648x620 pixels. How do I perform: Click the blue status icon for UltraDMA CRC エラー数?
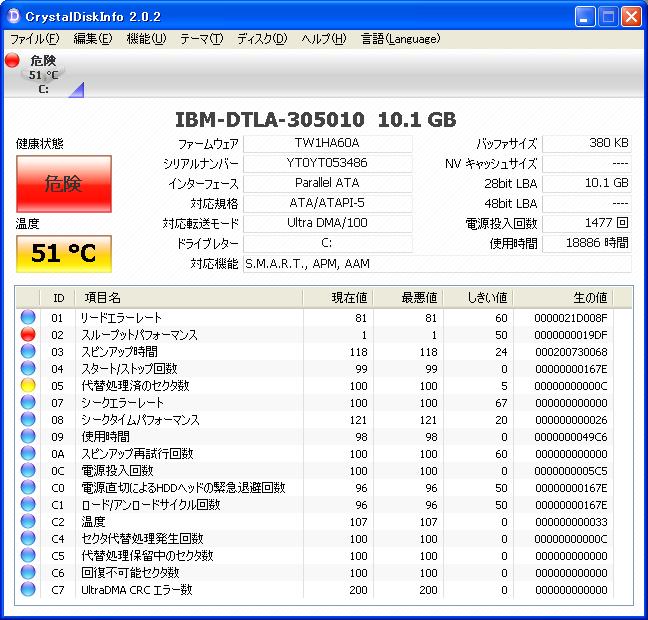pos(28,589)
